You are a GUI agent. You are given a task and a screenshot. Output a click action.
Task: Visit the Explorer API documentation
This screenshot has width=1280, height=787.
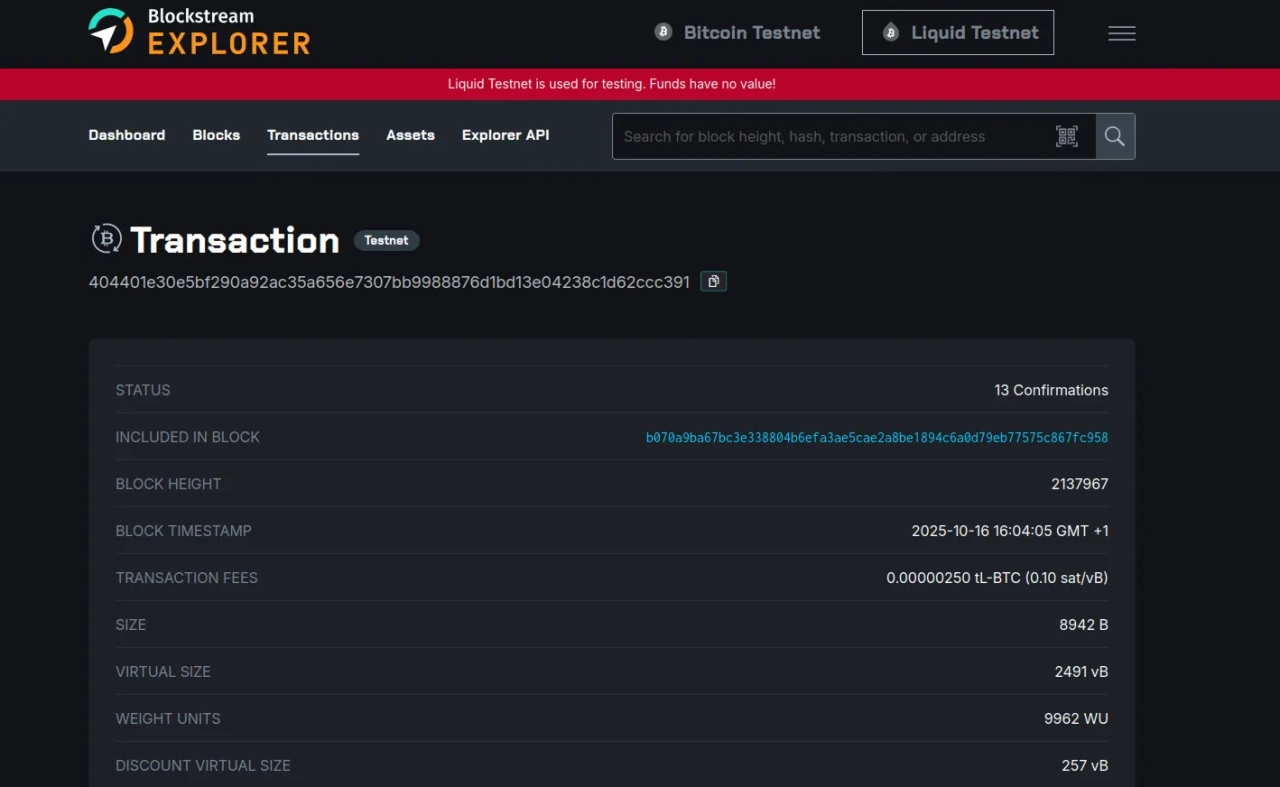tap(505, 135)
